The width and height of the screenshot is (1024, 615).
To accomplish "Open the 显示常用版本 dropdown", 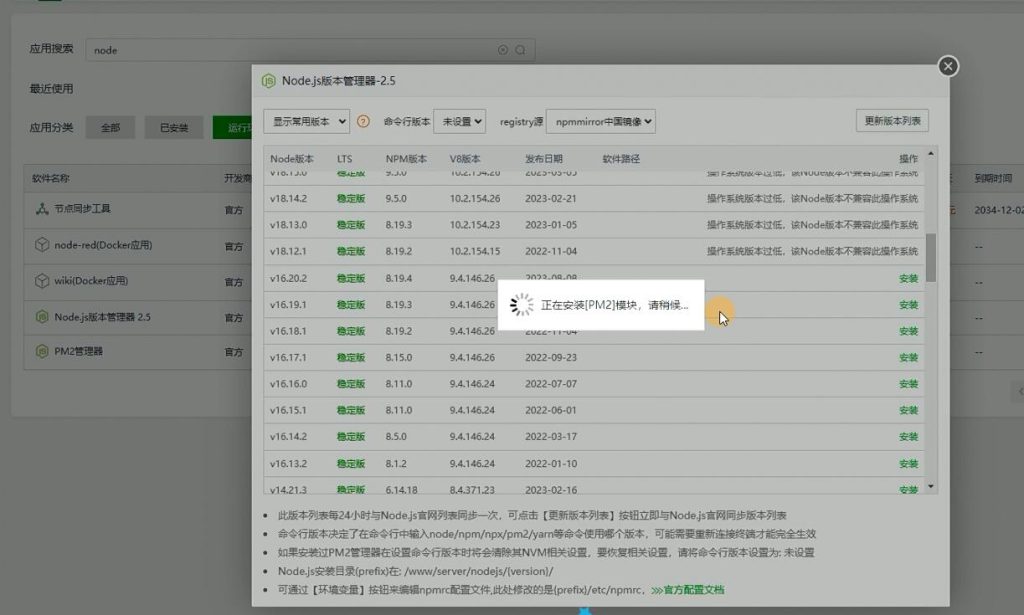I will tap(307, 120).
